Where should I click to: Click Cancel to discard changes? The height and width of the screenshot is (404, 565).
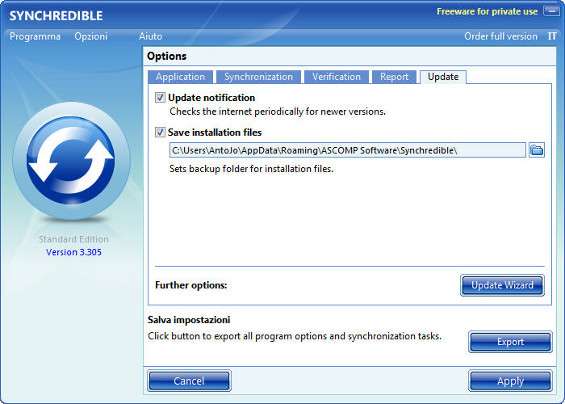[x=189, y=381]
